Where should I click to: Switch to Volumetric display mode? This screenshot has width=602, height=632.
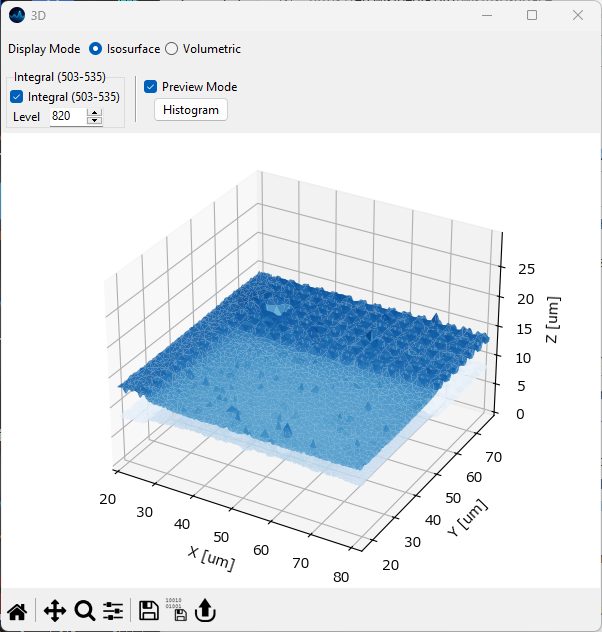click(x=172, y=49)
